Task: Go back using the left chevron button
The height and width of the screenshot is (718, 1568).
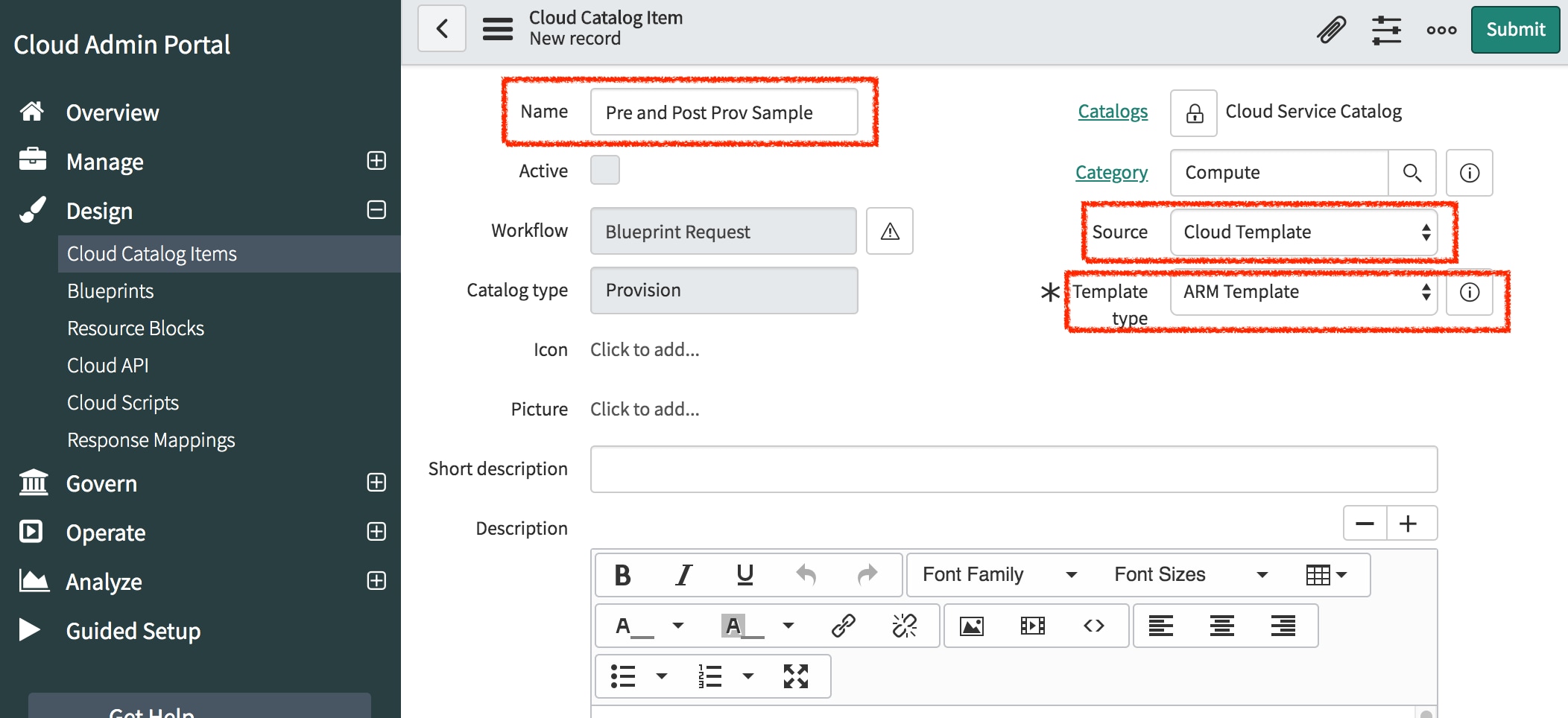Action: click(x=442, y=29)
